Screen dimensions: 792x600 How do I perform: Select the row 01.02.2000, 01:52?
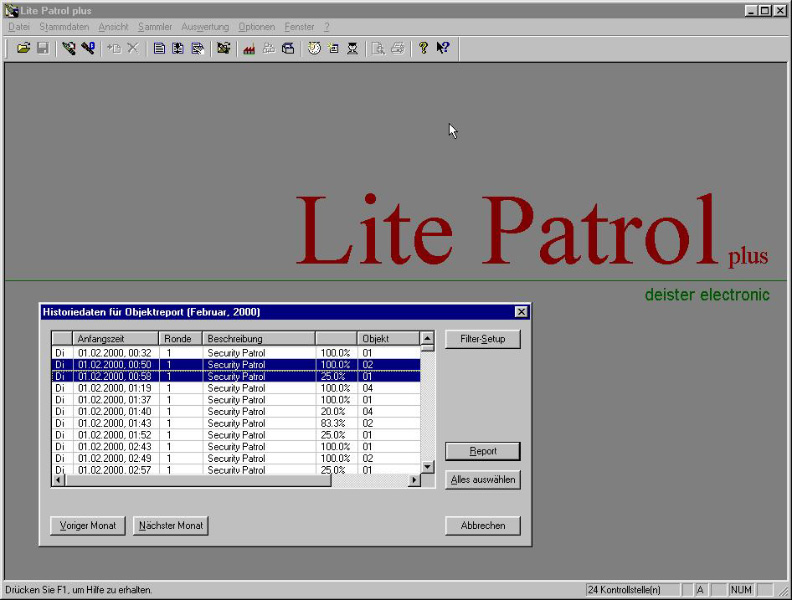point(236,435)
